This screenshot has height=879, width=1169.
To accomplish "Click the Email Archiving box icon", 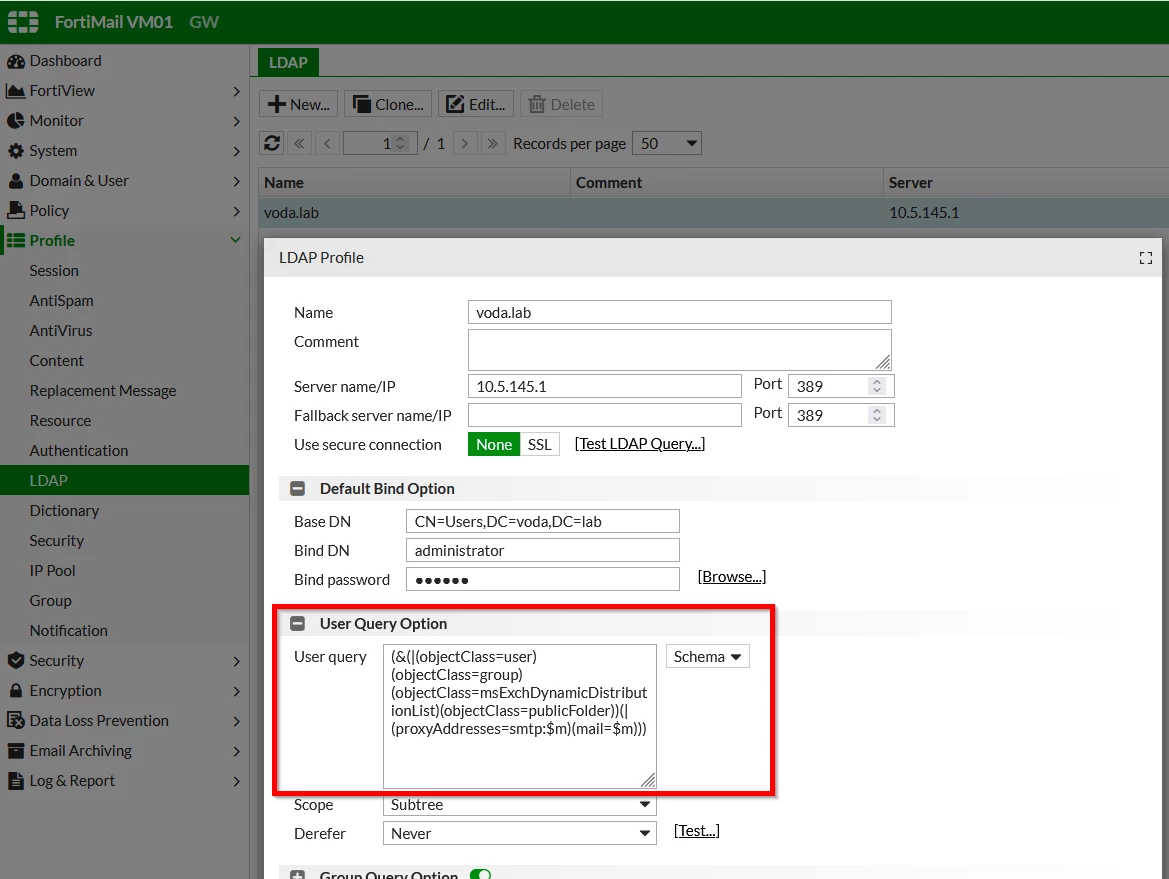I will pyautogui.click(x=16, y=751).
